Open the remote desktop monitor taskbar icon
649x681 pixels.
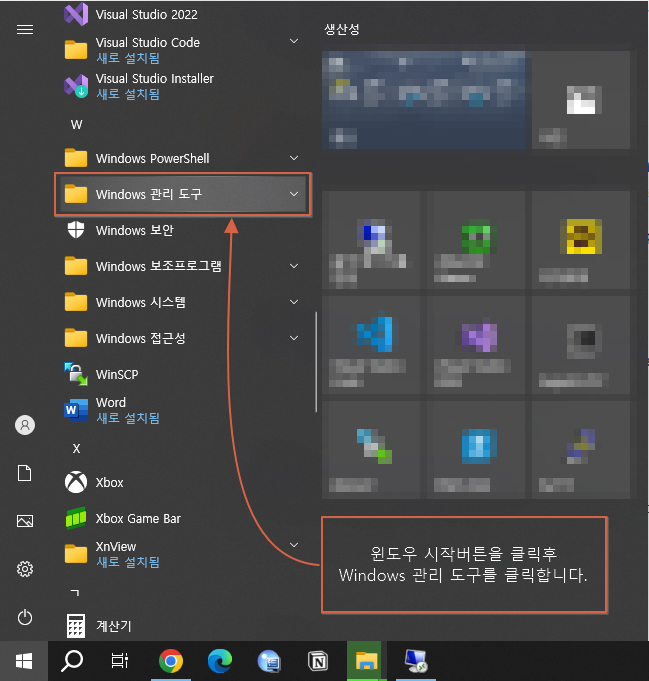point(416,661)
